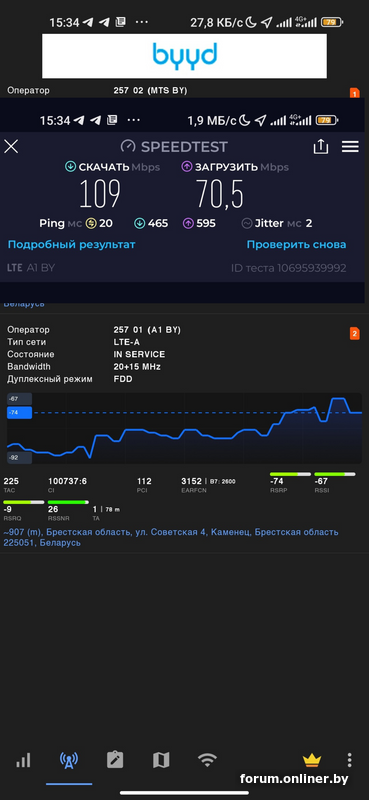Open the Брестская область address link
Image resolution: width=369 pixels, height=800 pixels.
point(171,538)
